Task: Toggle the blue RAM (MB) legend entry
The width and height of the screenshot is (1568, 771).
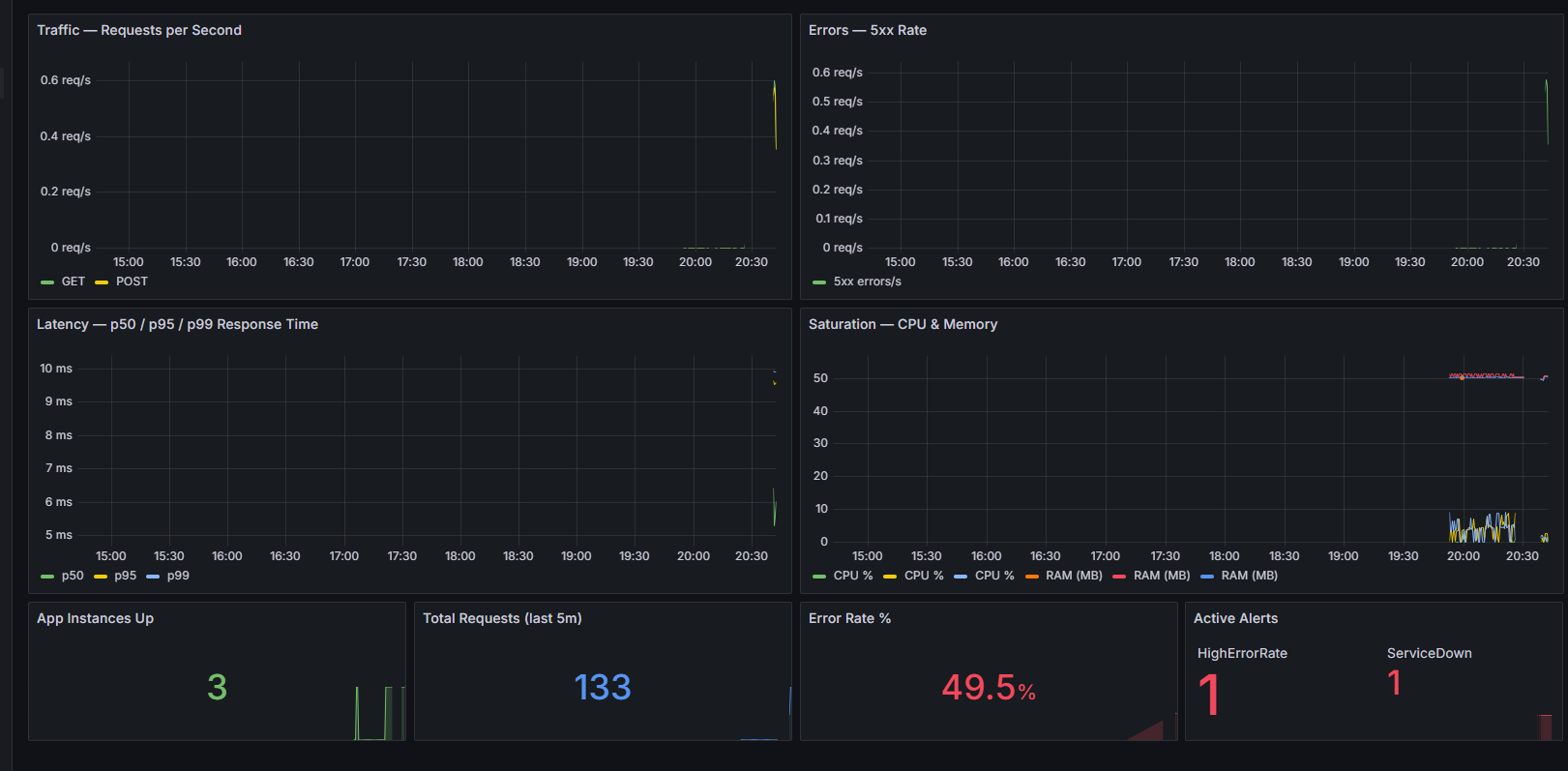Action: 1250,576
